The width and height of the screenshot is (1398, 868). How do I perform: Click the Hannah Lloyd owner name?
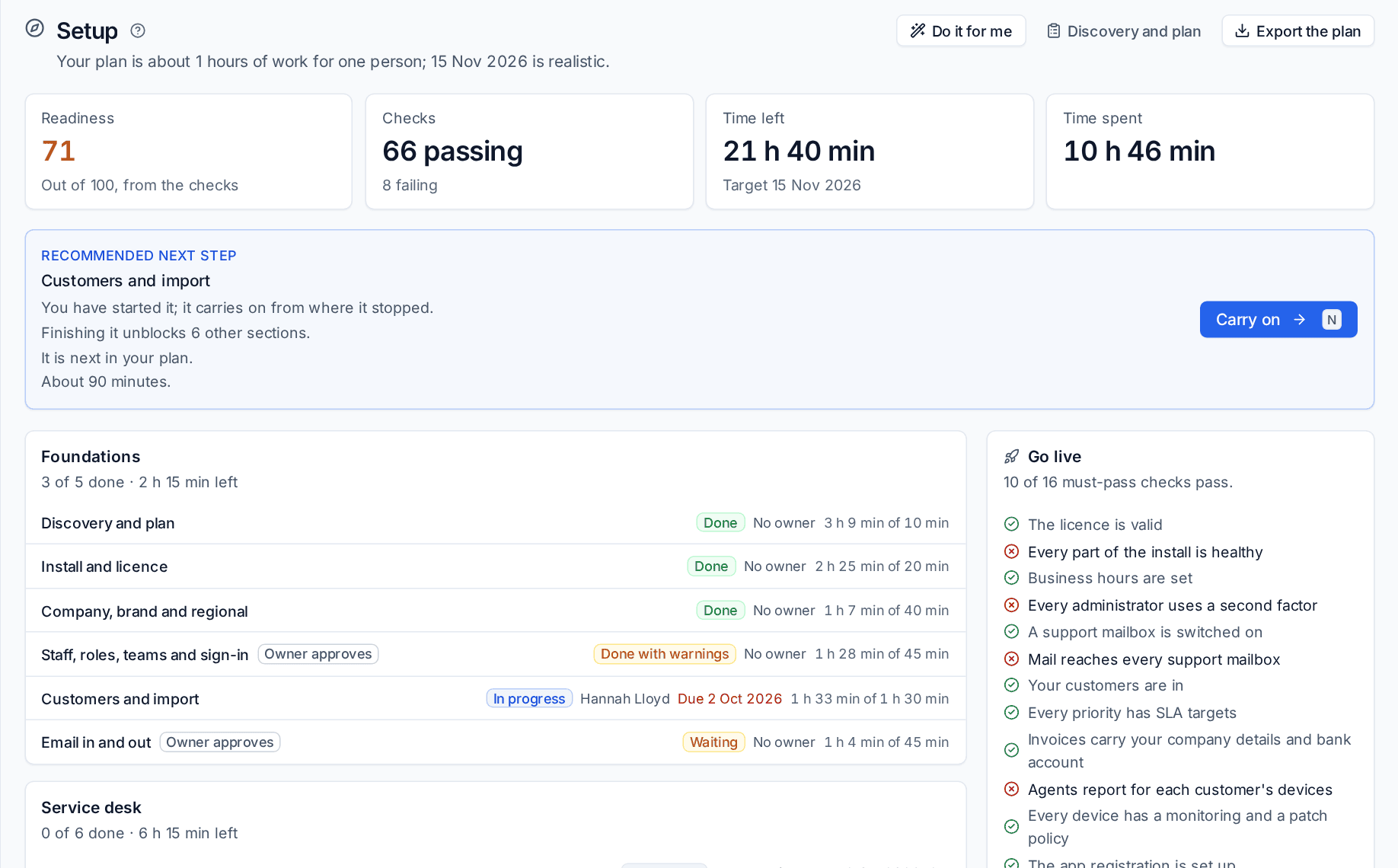(x=625, y=698)
